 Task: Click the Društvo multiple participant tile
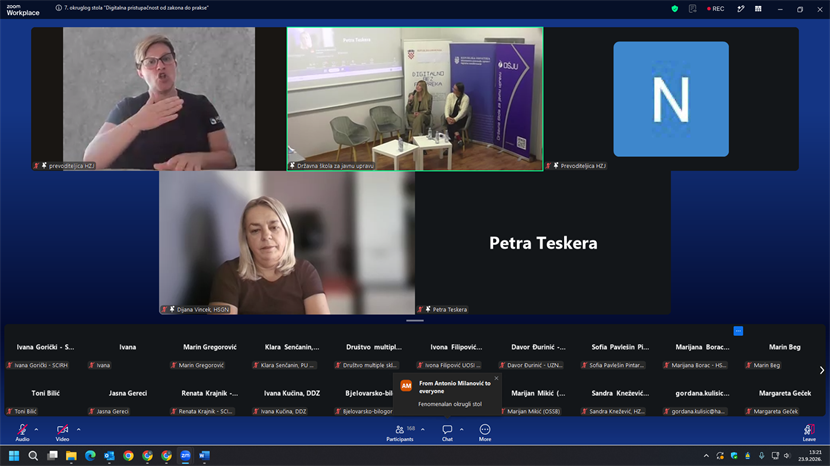[374, 349]
